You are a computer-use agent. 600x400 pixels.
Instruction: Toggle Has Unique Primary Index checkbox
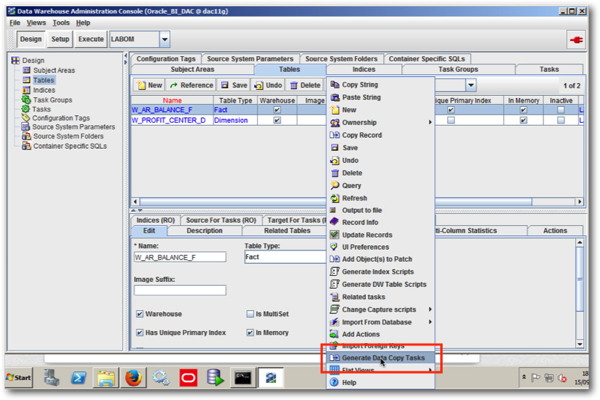click(x=140, y=333)
